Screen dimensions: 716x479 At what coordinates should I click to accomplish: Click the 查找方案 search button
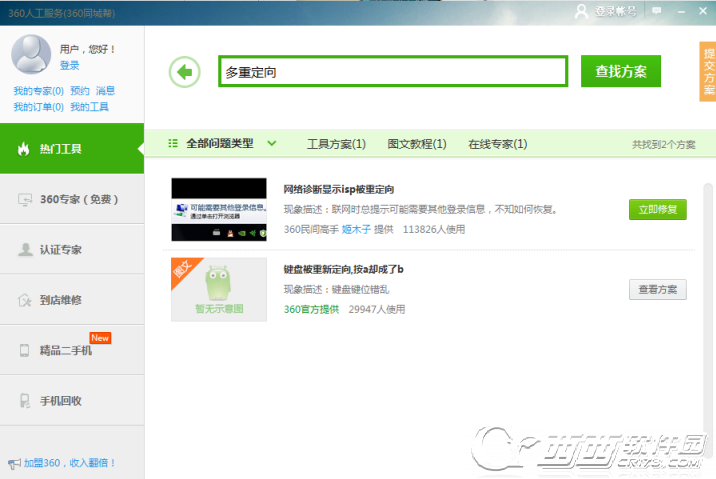(621, 71)
